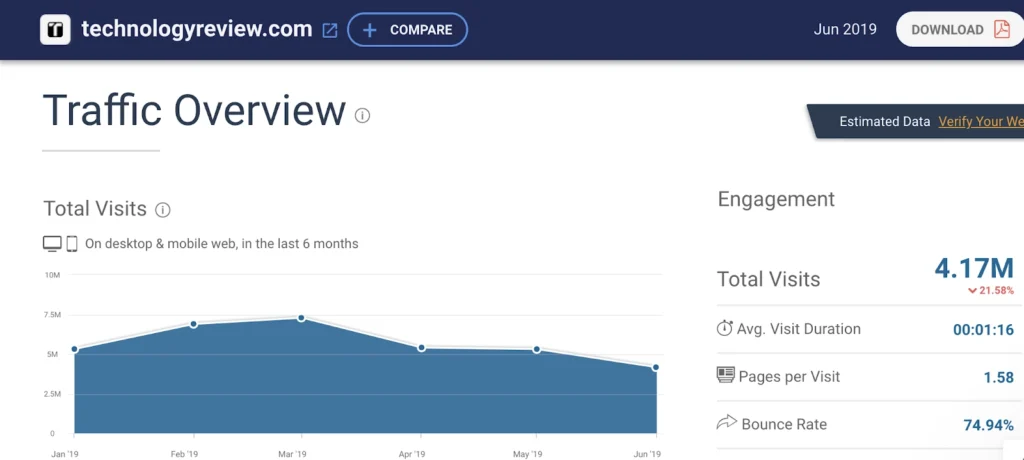Click the desktop device icon
Image resolution: width=1024 pixels, height=460 pixels.
click(x=52, y=243)
